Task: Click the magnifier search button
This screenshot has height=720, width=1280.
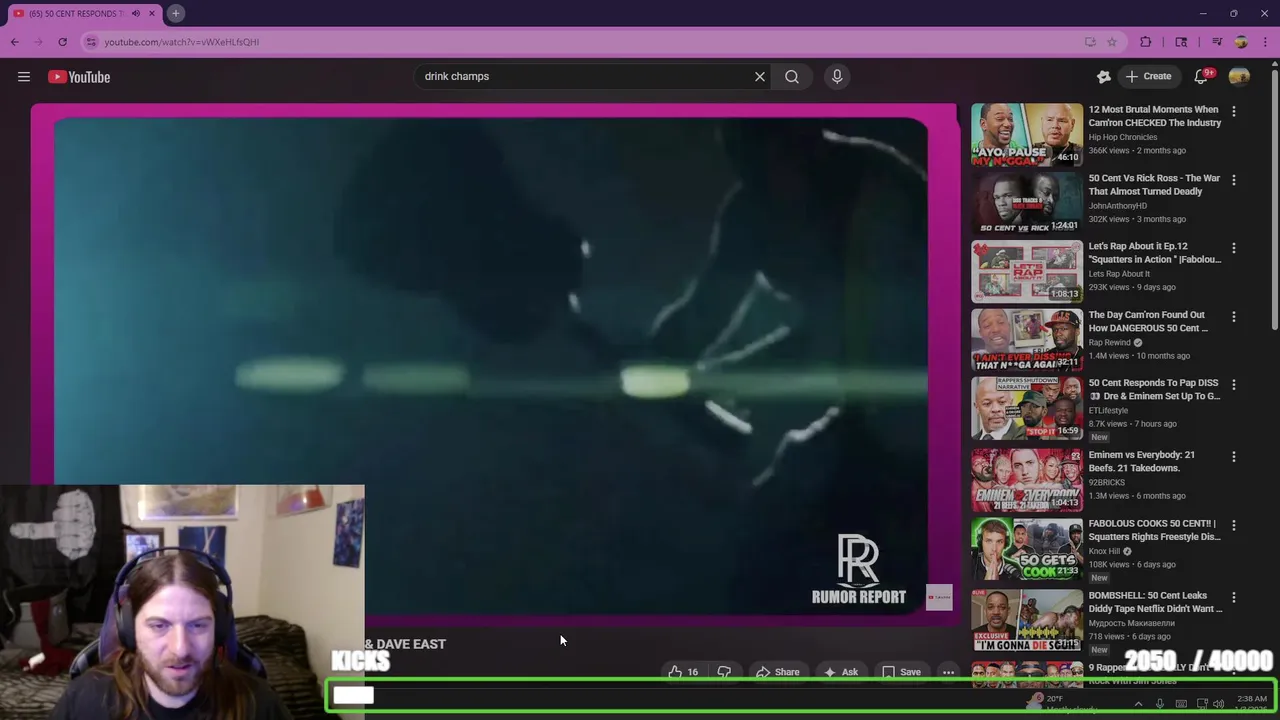Action: click(792, 76)
